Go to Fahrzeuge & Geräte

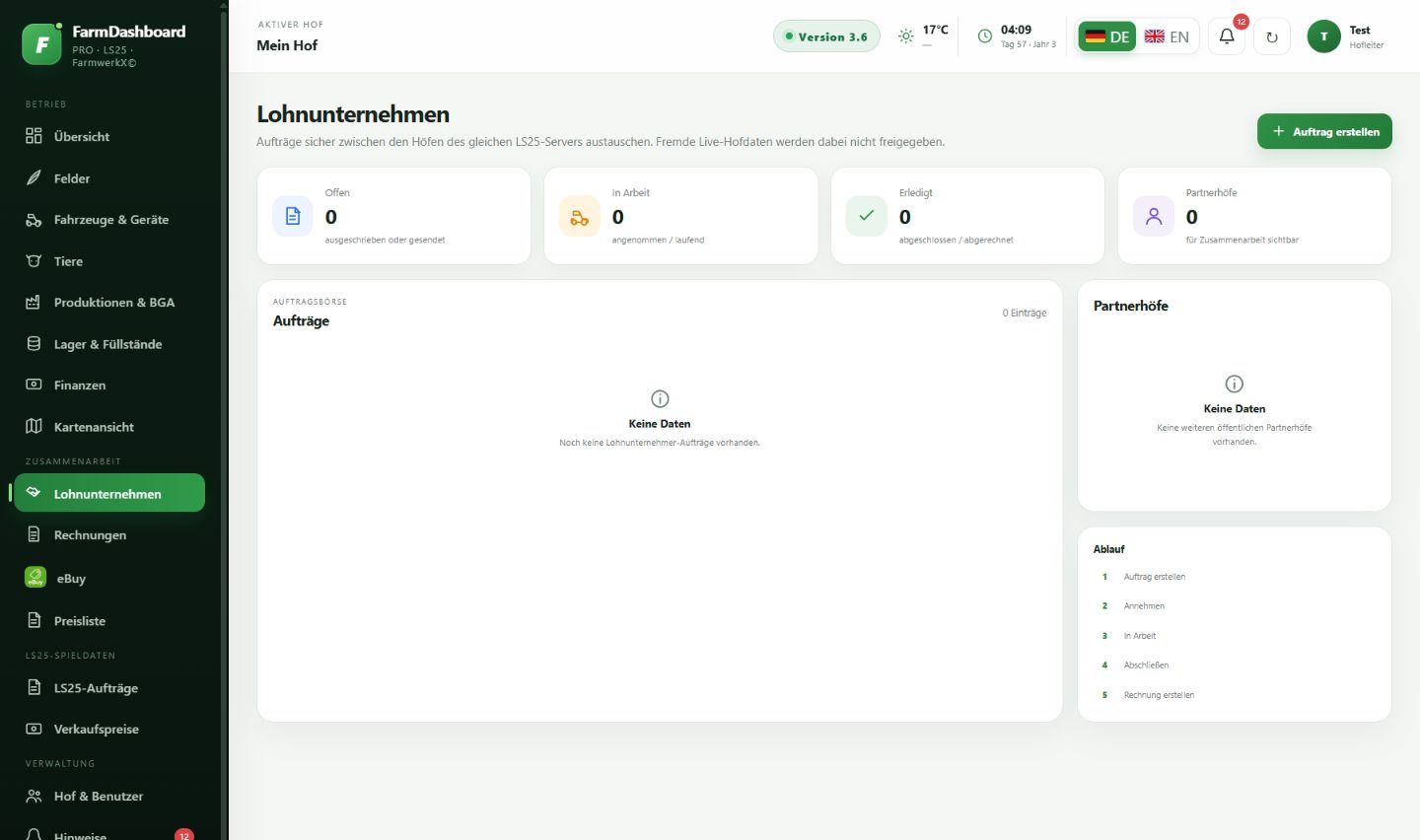(109, 219)
